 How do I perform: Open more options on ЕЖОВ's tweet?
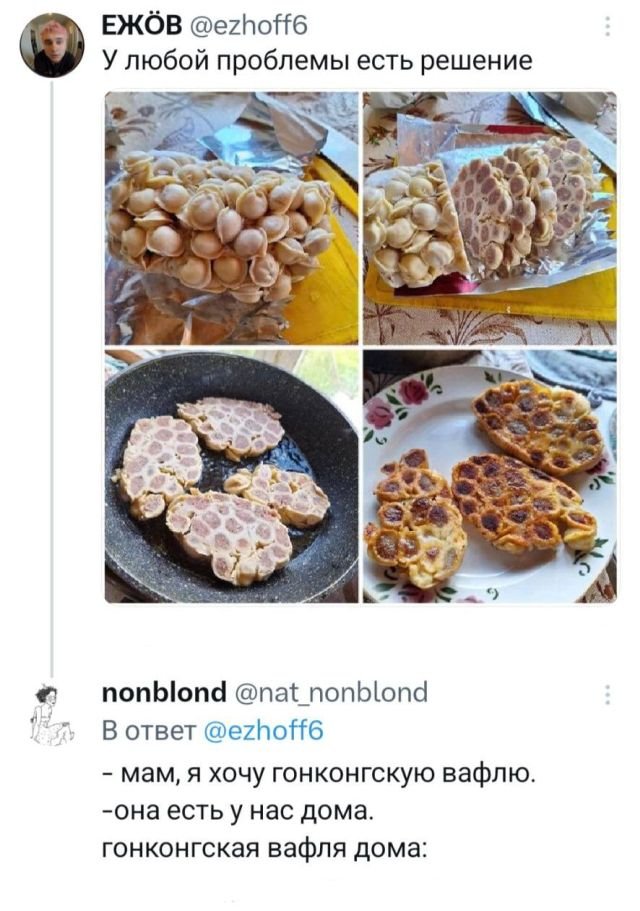click(608, 28)
